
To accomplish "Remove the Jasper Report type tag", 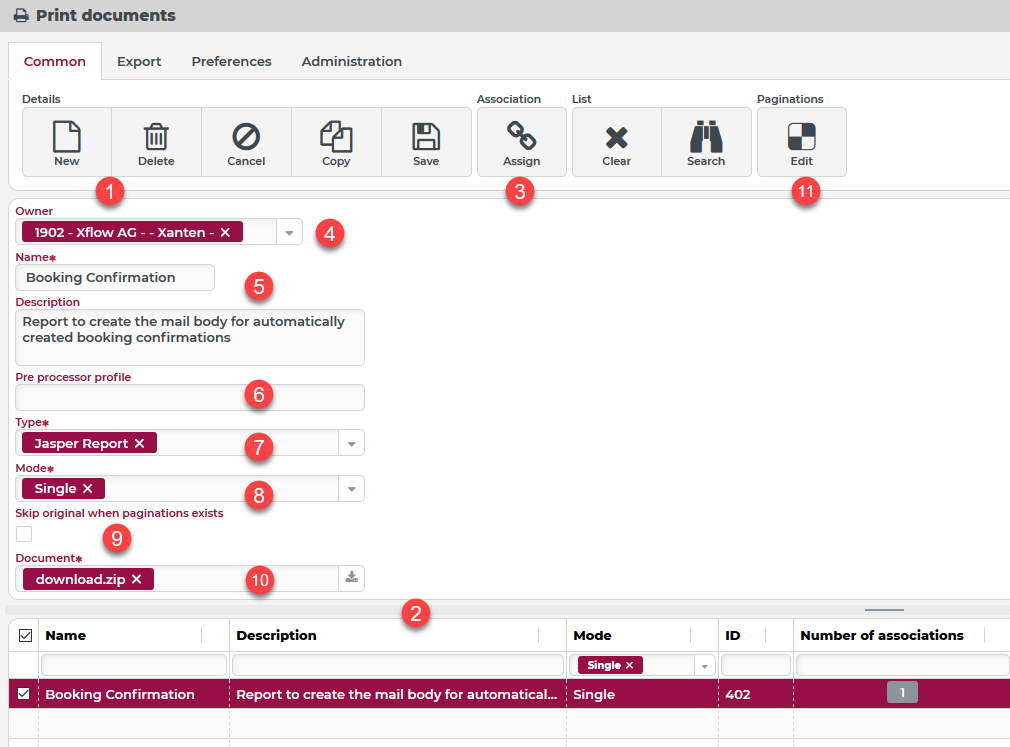I will [139, 443].
